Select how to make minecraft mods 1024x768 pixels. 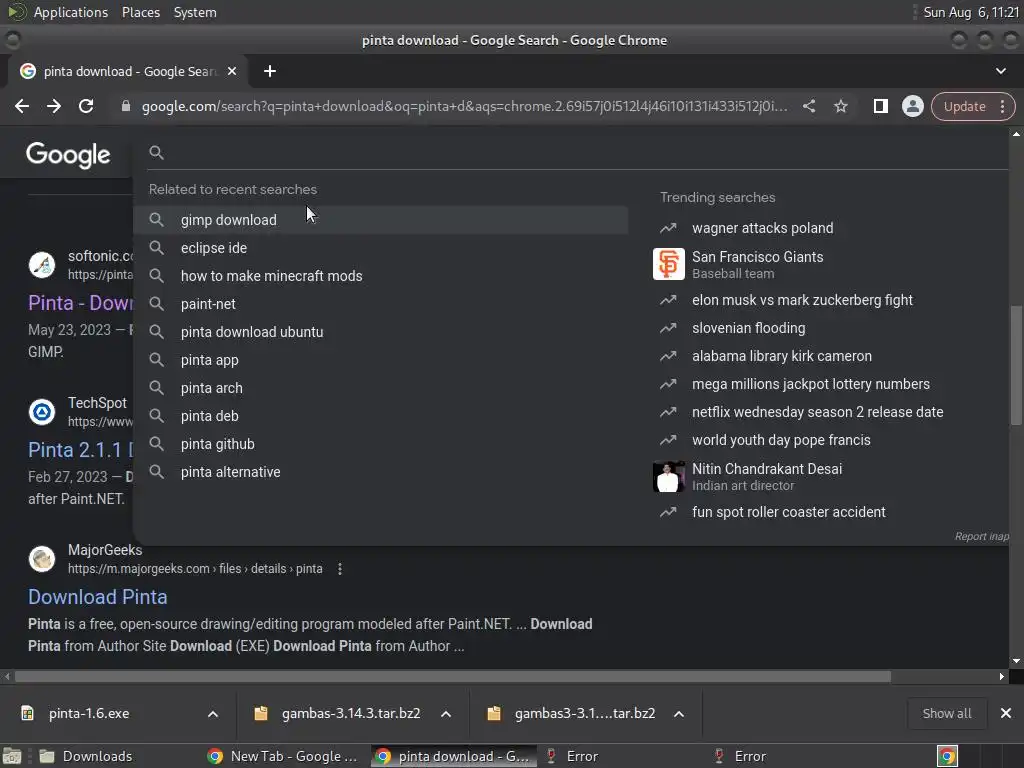pos(381,276)
